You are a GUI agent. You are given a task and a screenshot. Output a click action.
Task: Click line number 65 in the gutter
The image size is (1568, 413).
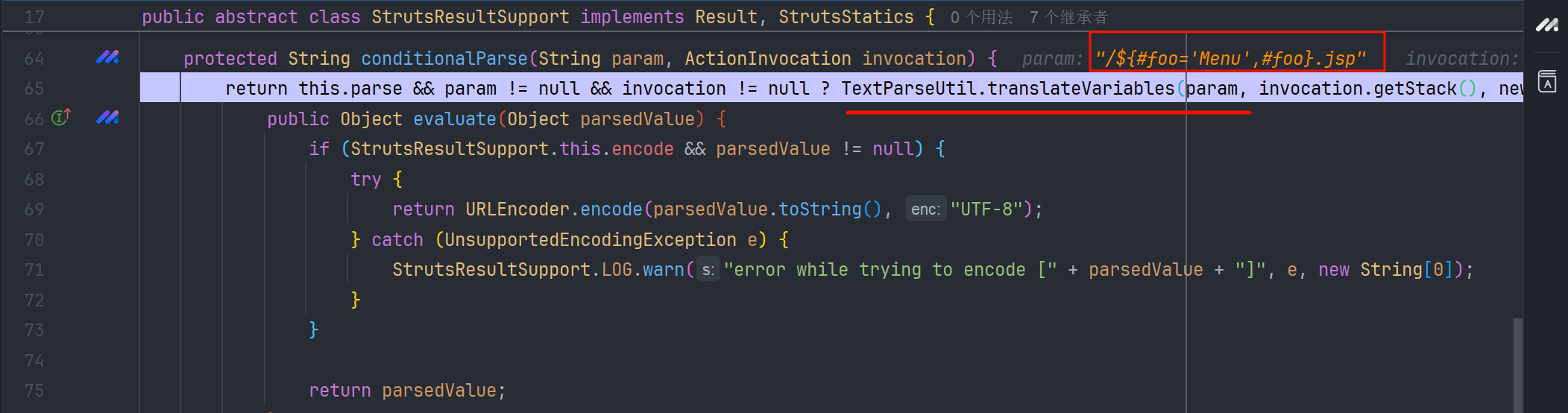34,89
